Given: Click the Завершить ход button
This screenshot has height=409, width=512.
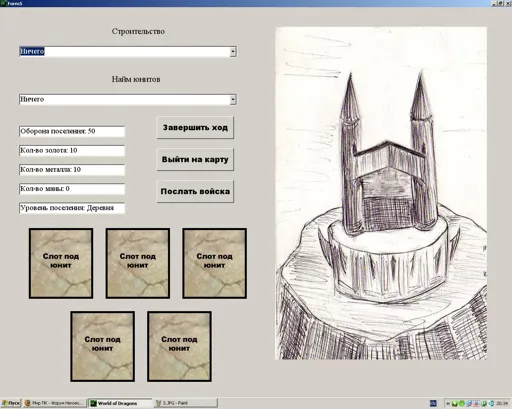Looking at the screenshot, I should coord(195,127).
